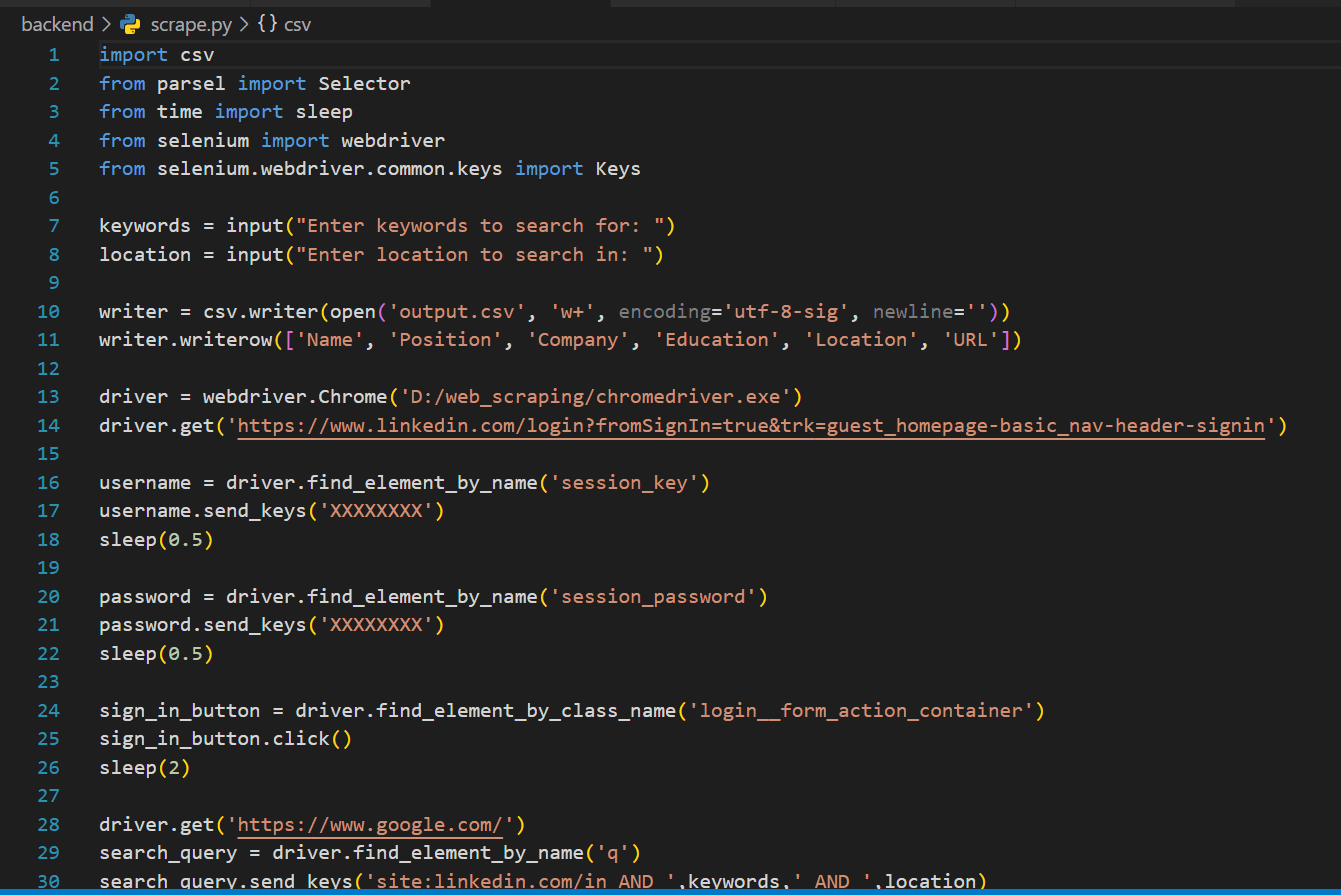The height and width of the screenshot is (895, 1341).
Task: Click the 'location' variable on line 8
Action: [x=145, y=254]
